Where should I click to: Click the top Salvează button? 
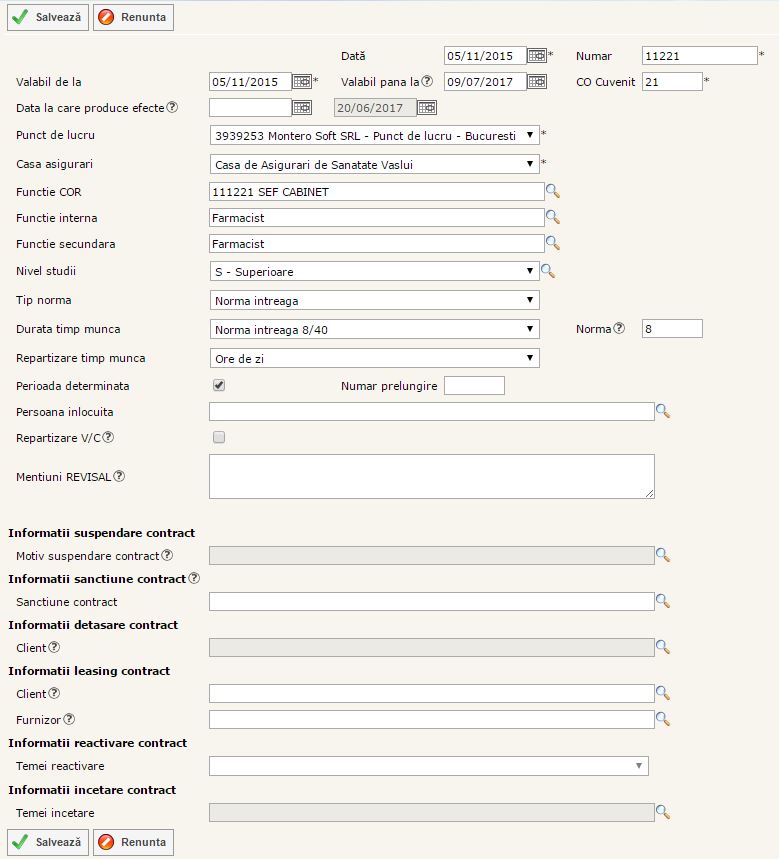pyautogui.click(x=48, y=18)
